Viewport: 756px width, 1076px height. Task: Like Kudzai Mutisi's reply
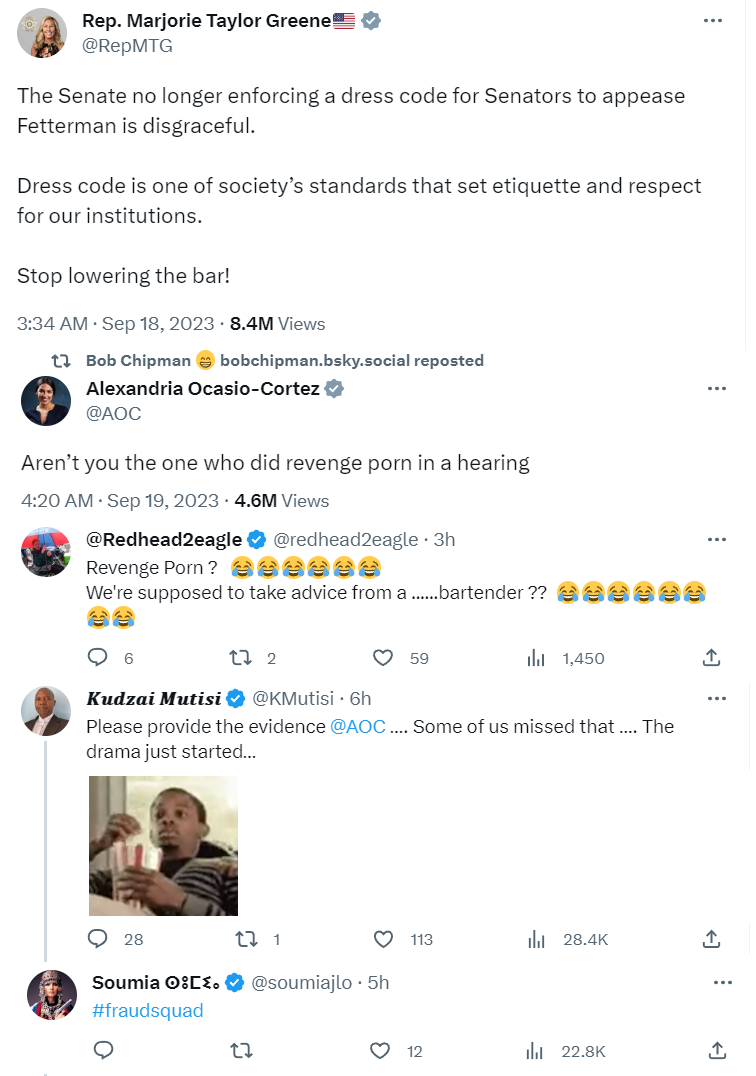point(383,939)
